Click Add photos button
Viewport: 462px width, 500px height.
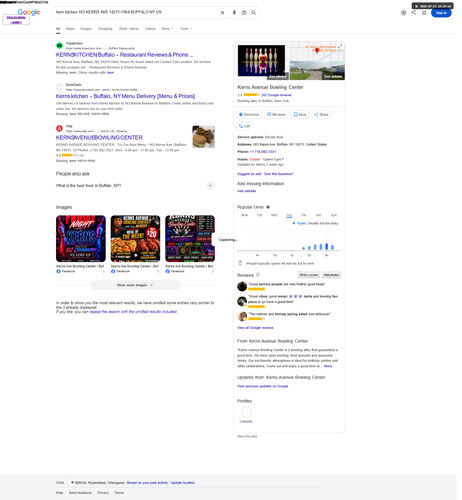click(331, 275)
